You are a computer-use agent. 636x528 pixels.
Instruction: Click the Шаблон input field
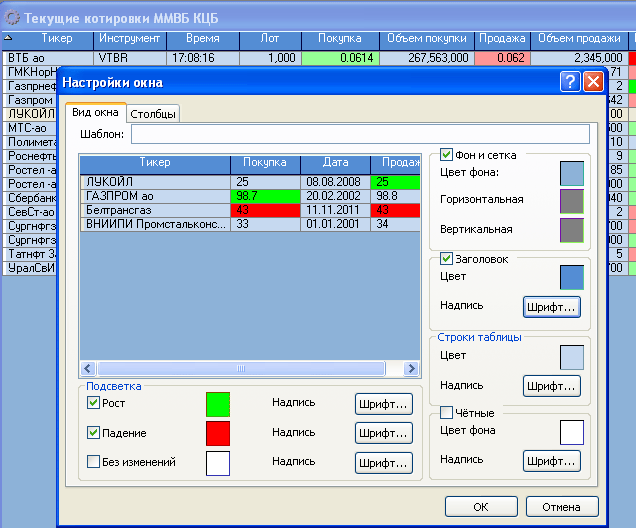[360, 134]
